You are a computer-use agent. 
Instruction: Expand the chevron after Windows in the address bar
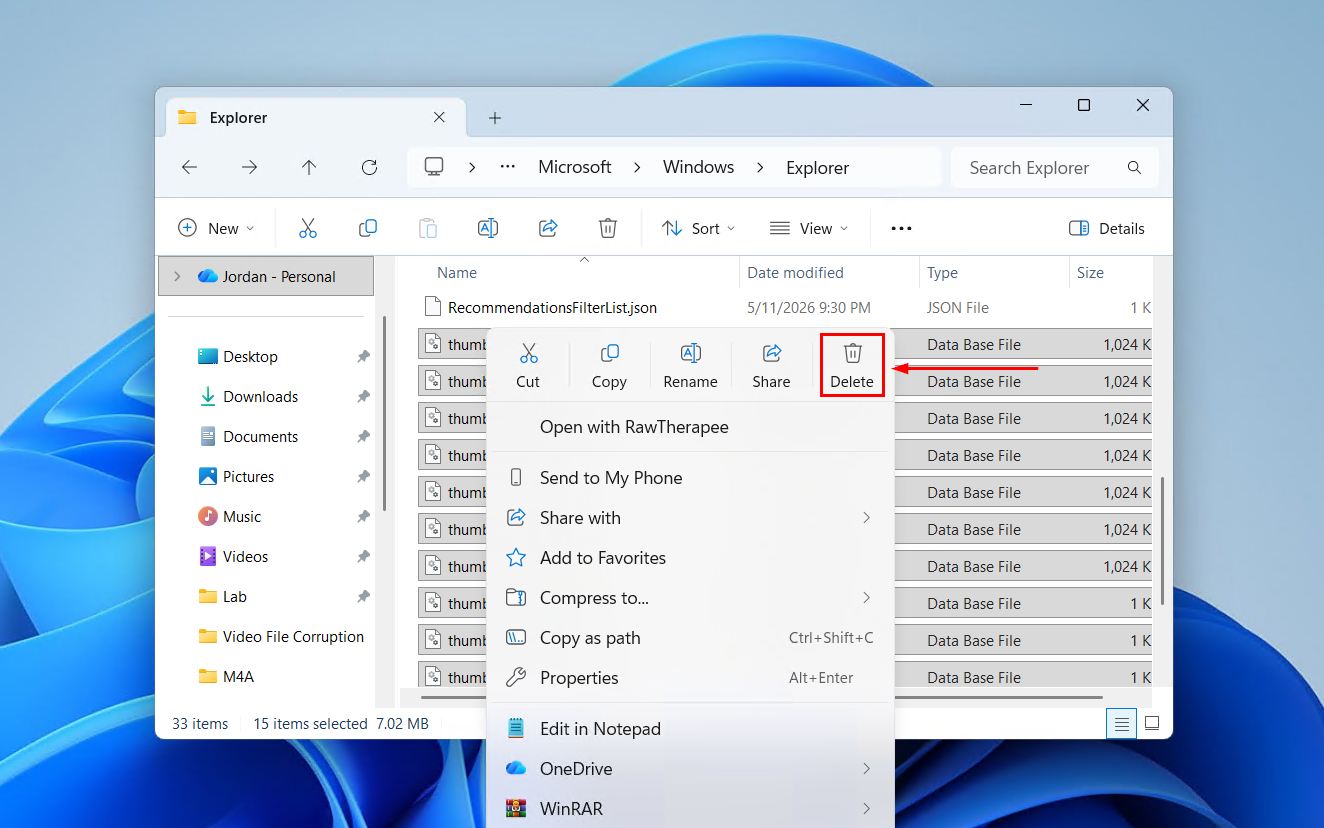pos(760,167)
